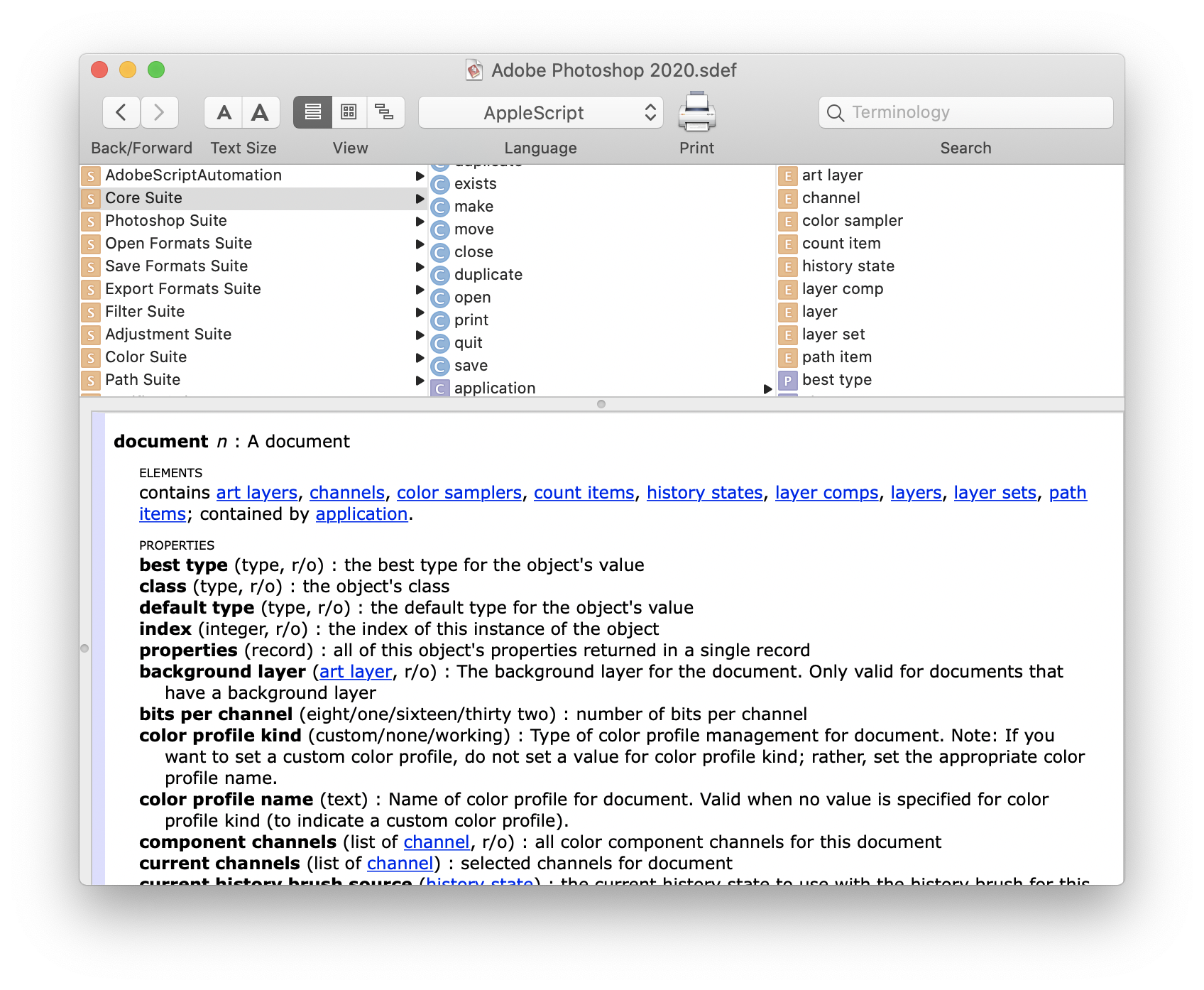This screenshot has width=1204, height=990.
Task: Click command icon next to open
Action: (441, 298)
